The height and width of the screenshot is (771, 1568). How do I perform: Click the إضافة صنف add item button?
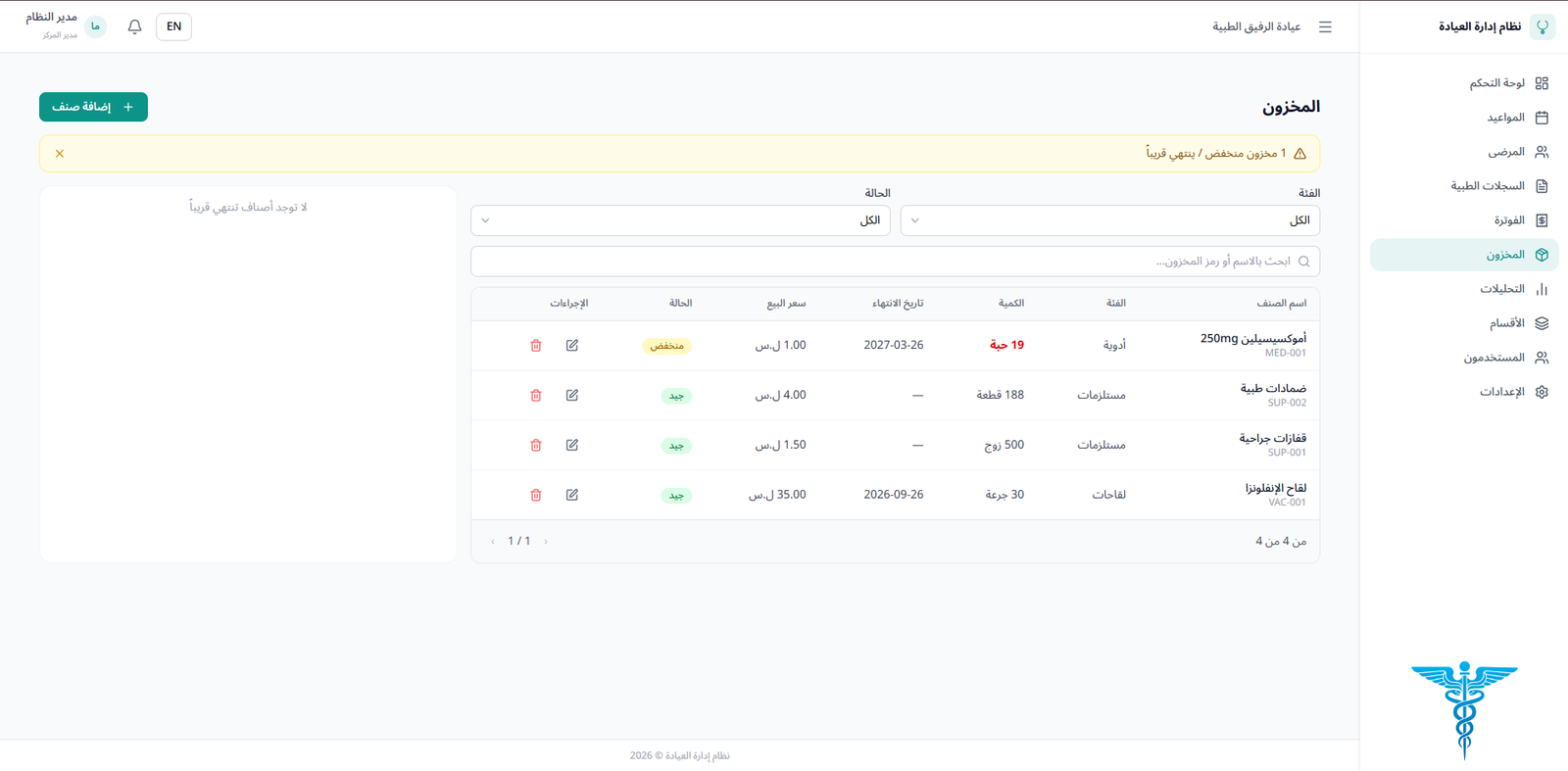(93, 107)
